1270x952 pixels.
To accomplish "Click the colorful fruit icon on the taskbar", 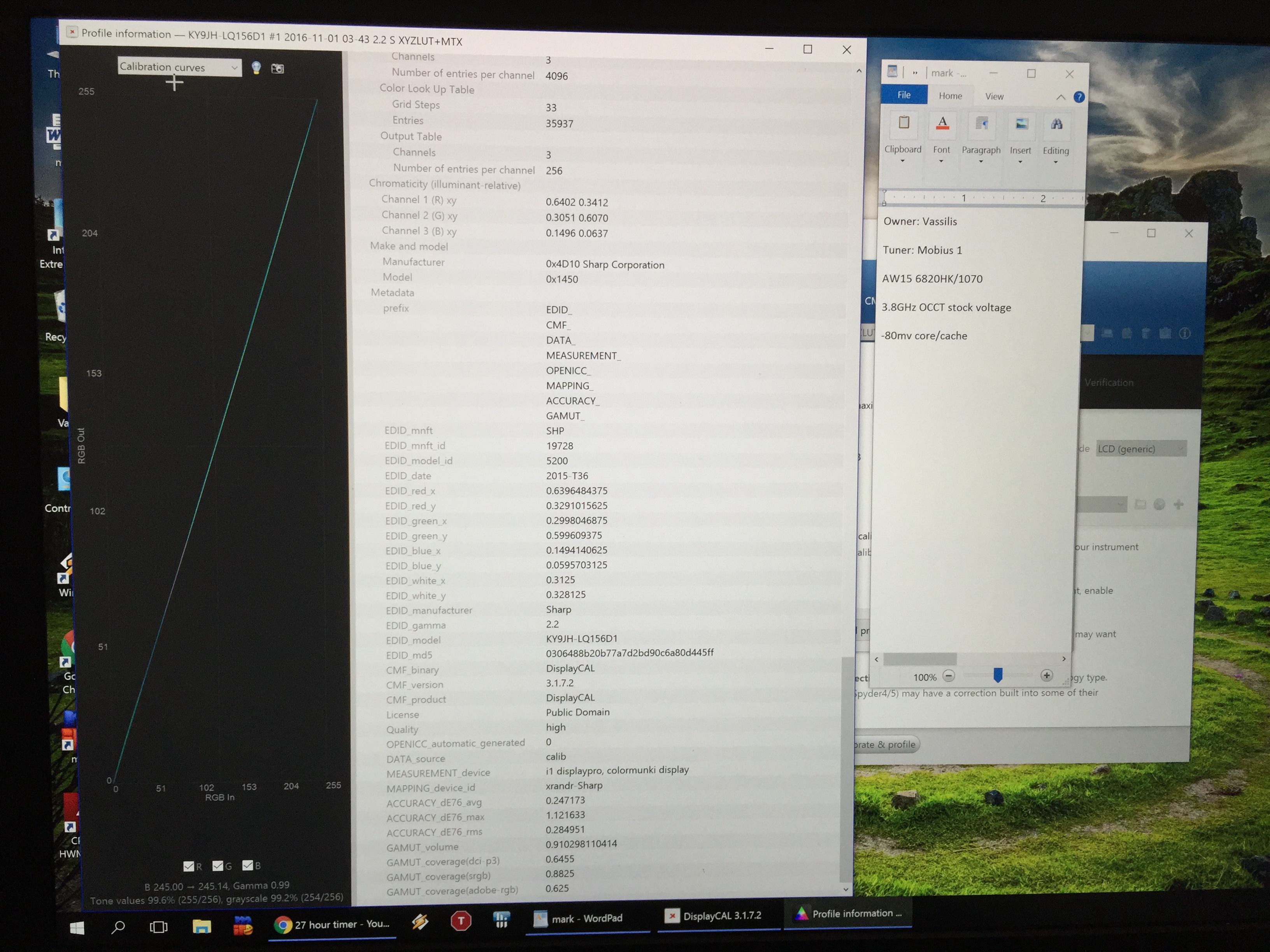I will 243,925.
